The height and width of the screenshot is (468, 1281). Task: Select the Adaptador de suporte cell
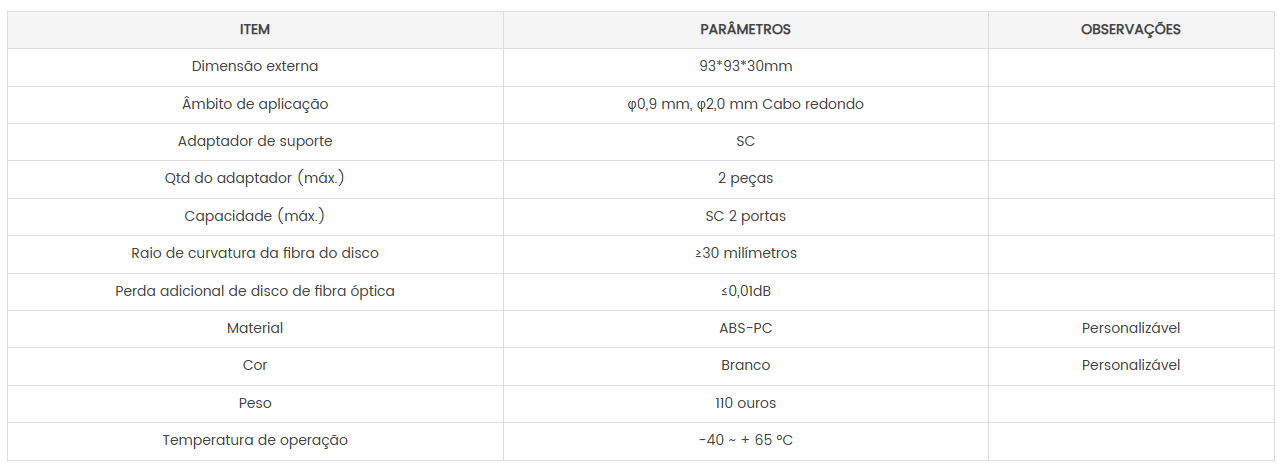pyautogui.click(x=255, y=141)
